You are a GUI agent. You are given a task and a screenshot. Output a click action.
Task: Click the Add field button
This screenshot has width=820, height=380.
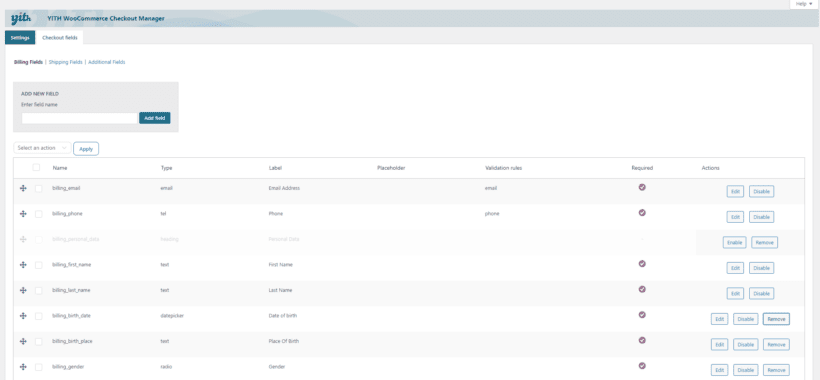pos(155,118)
